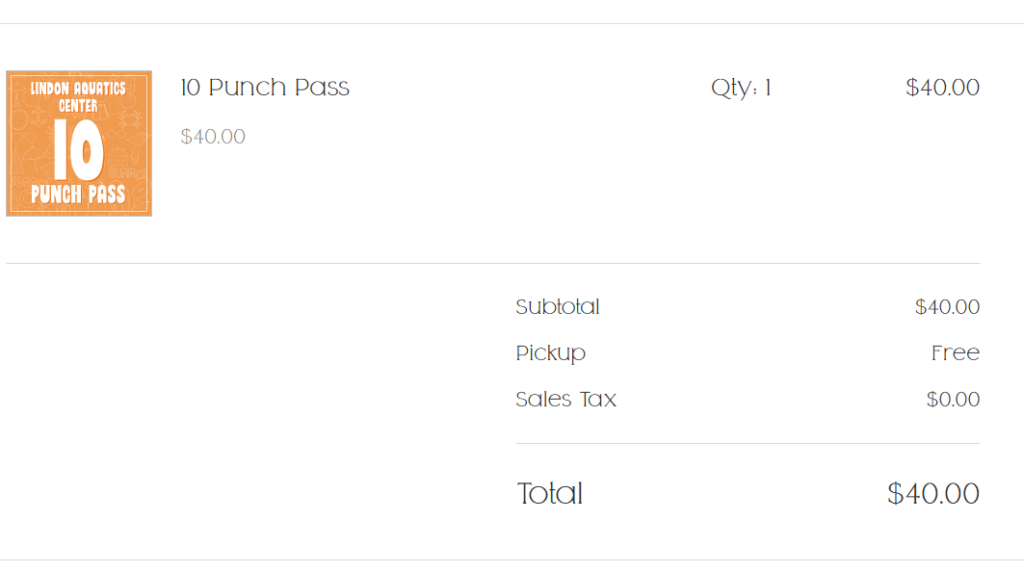Click the 10 Punch Pass product title
This screenshot has height=572, width=1024.
265,87
